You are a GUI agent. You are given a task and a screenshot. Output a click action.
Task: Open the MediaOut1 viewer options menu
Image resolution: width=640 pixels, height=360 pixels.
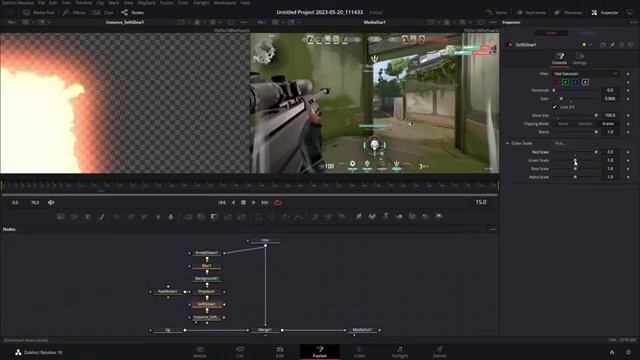[x=493, y=22]
